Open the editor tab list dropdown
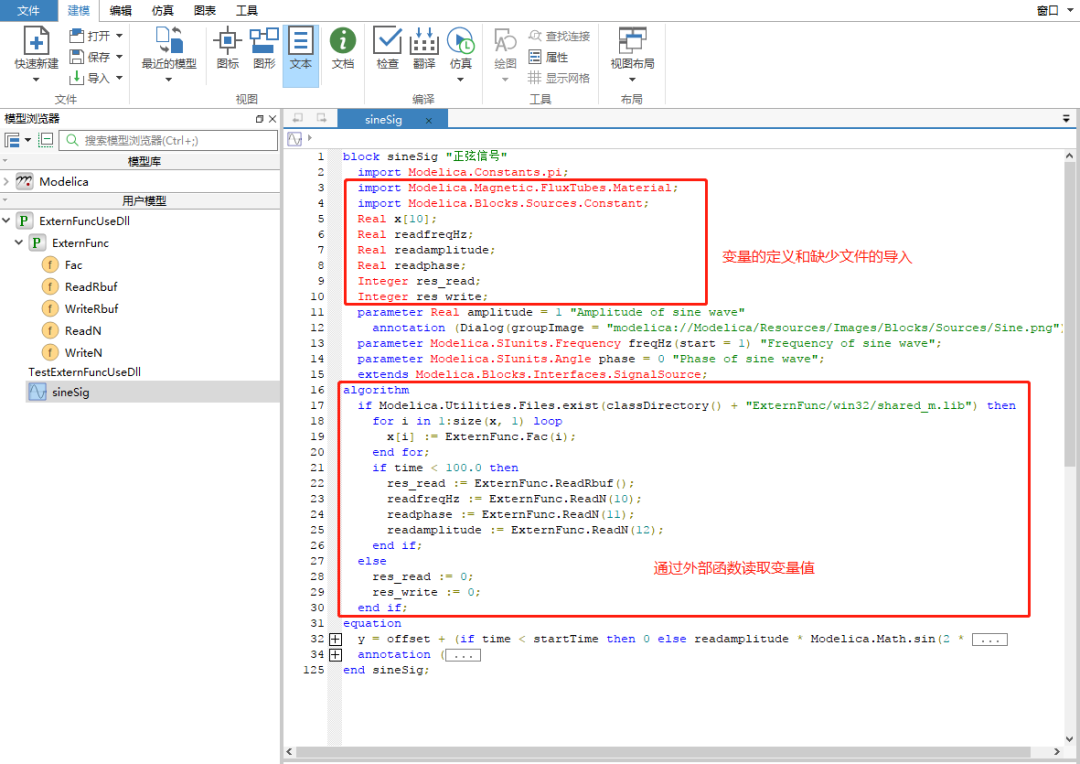Viewport: 1080px width, 764px height. click(1066, 119)
